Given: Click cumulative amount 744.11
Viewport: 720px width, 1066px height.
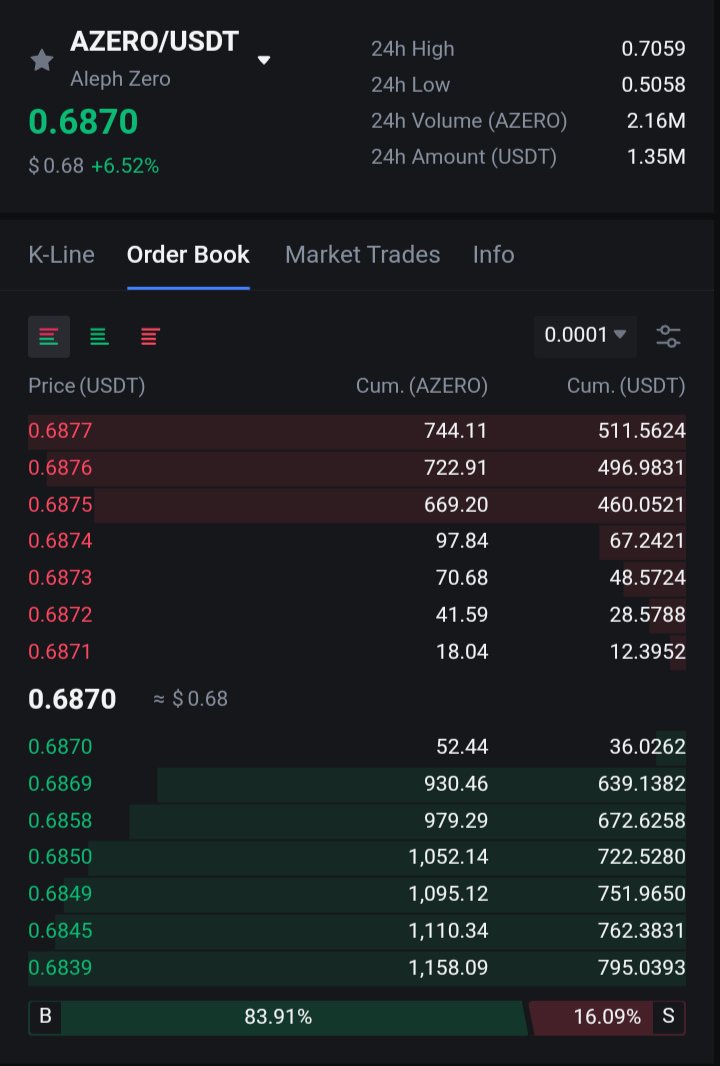Looking at the screenshot, I should [x=456, y=430].
